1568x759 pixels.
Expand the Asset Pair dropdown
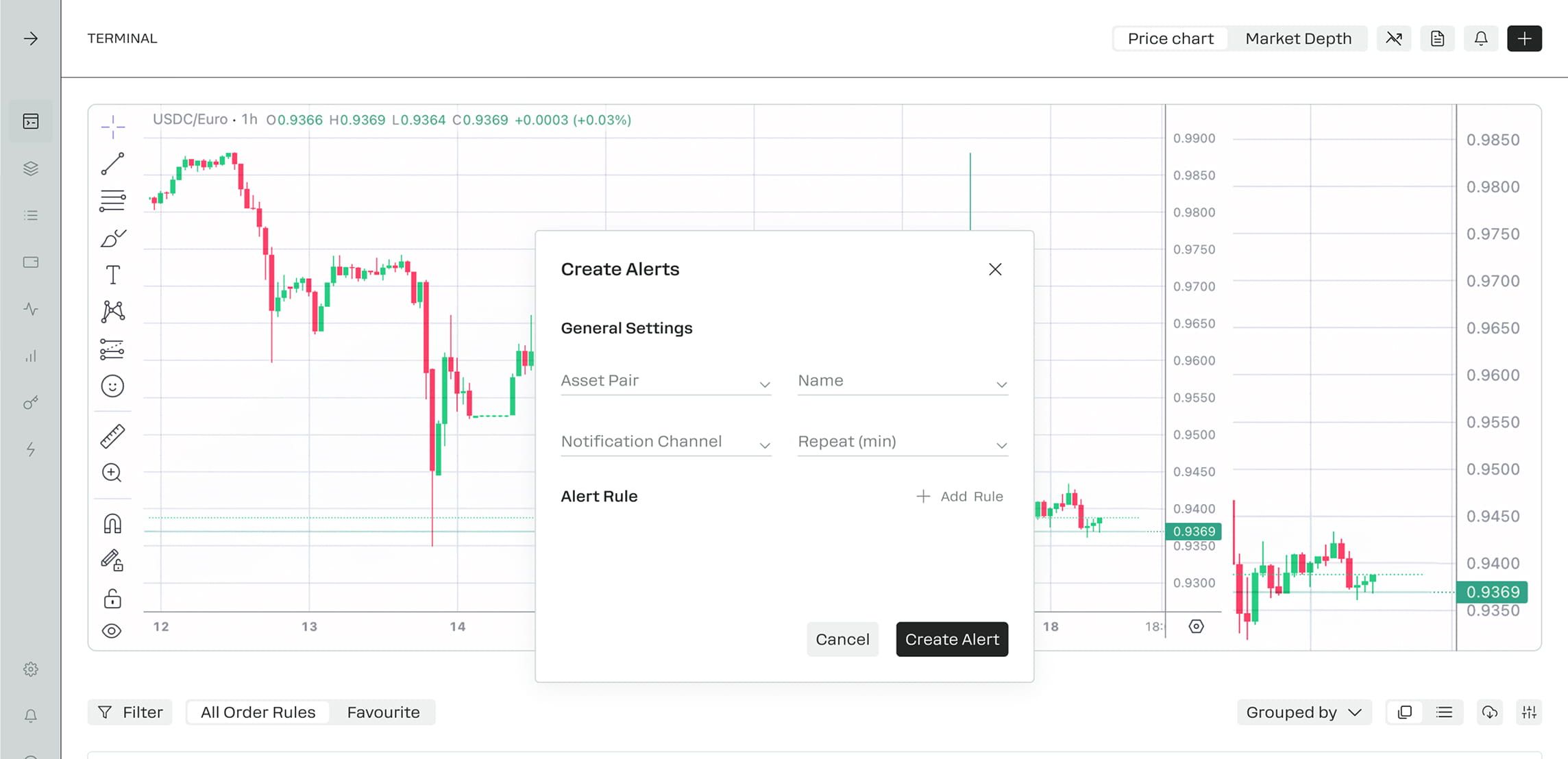665,381
